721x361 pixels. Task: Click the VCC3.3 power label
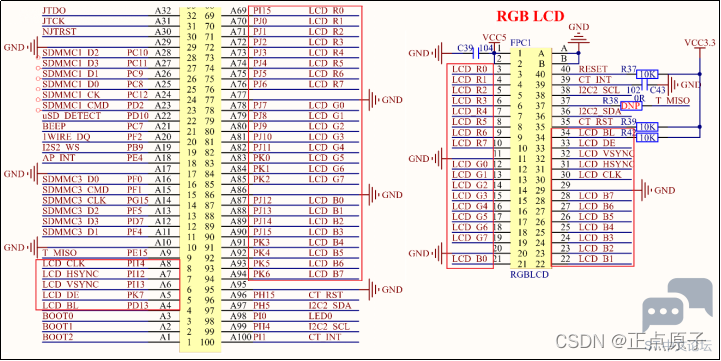coord(699,43)
